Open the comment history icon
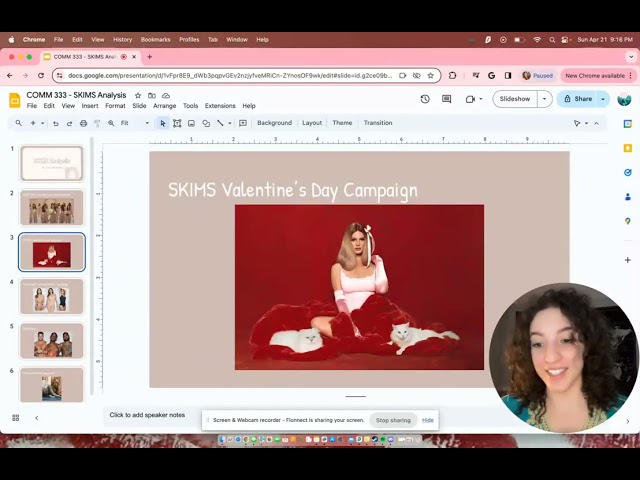640x480 pixels. click(447, 99)
